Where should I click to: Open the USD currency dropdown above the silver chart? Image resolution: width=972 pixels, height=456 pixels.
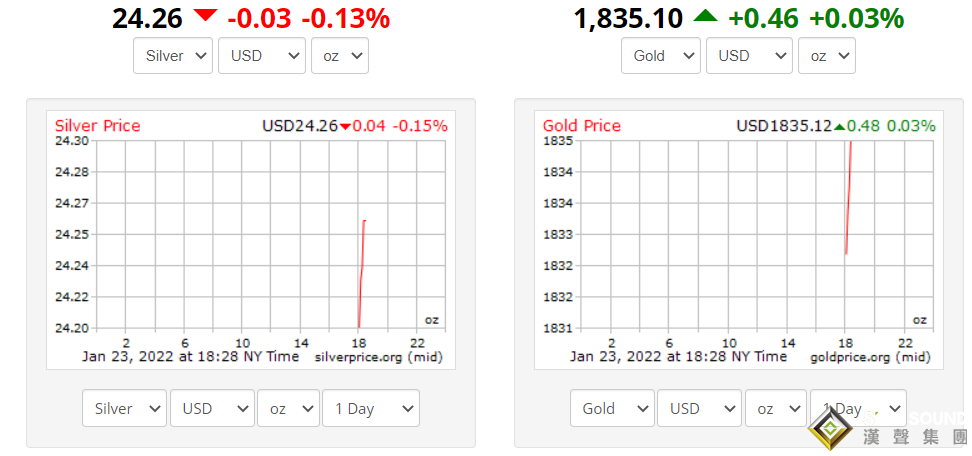pos(263,56)
